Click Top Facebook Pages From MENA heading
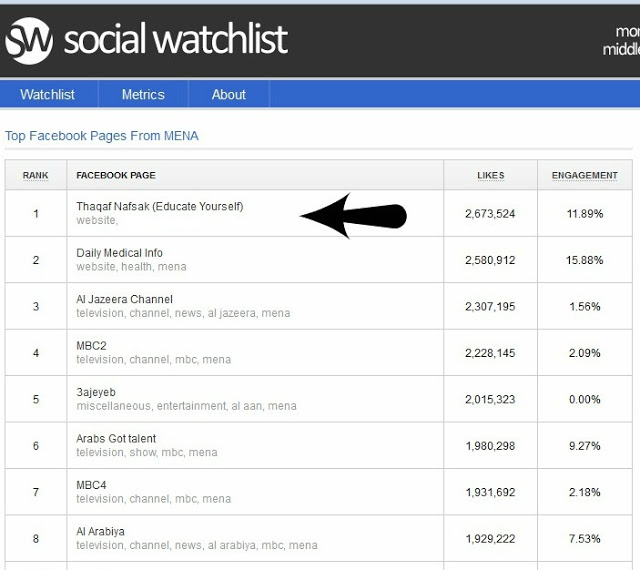The height and width of the screenshot is (570, 640). [x=102, y=136]
